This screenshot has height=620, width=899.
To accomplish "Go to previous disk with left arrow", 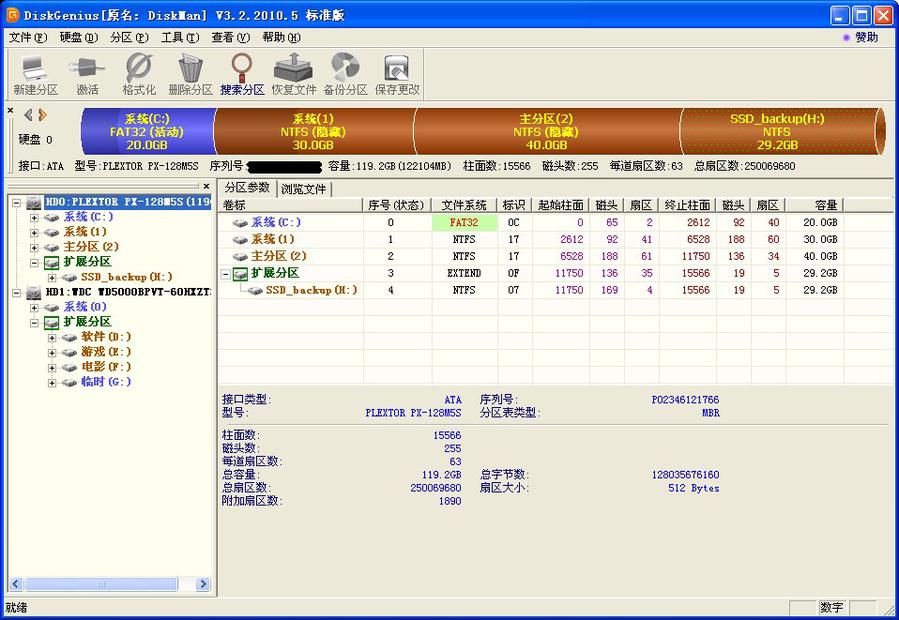I will tap(28, 115).
